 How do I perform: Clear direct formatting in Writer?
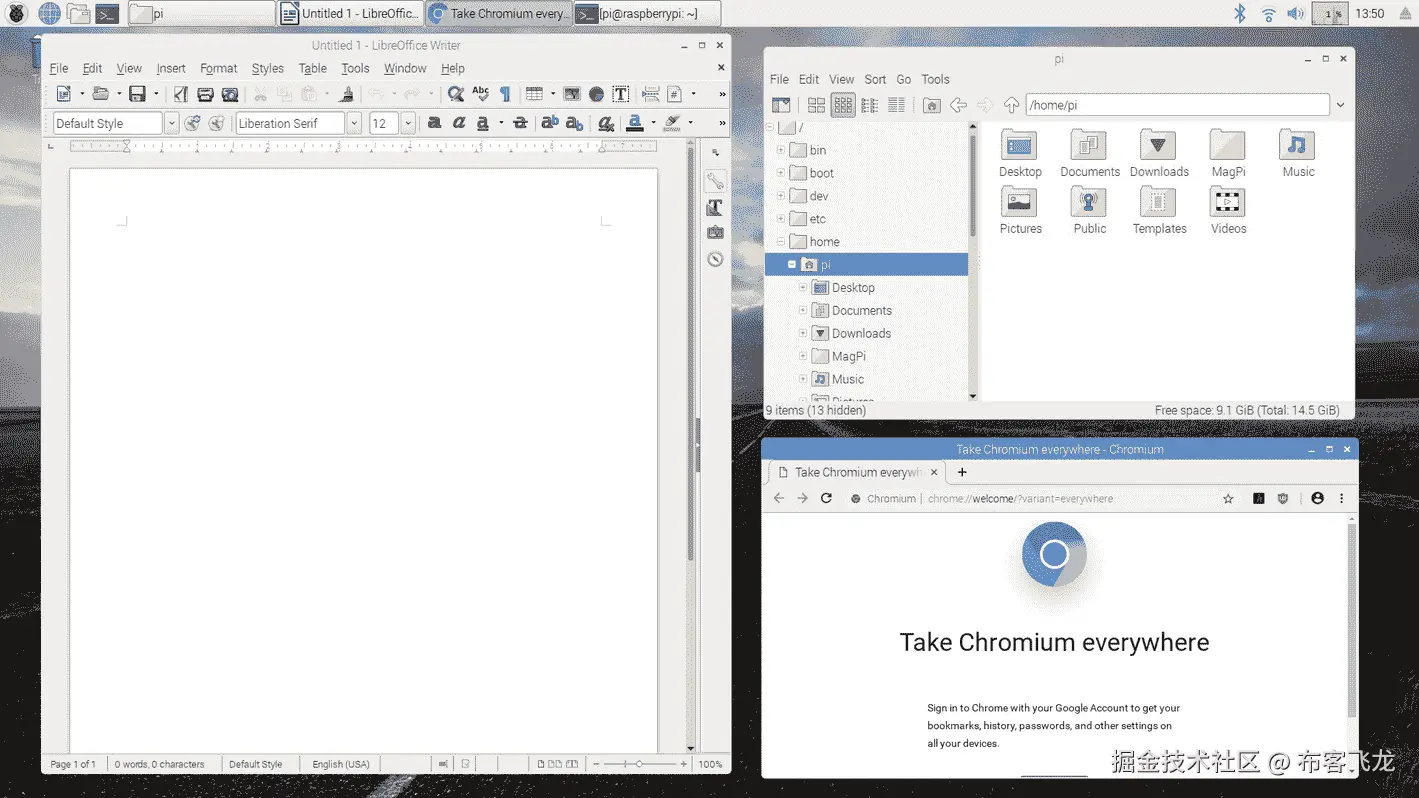605,123
